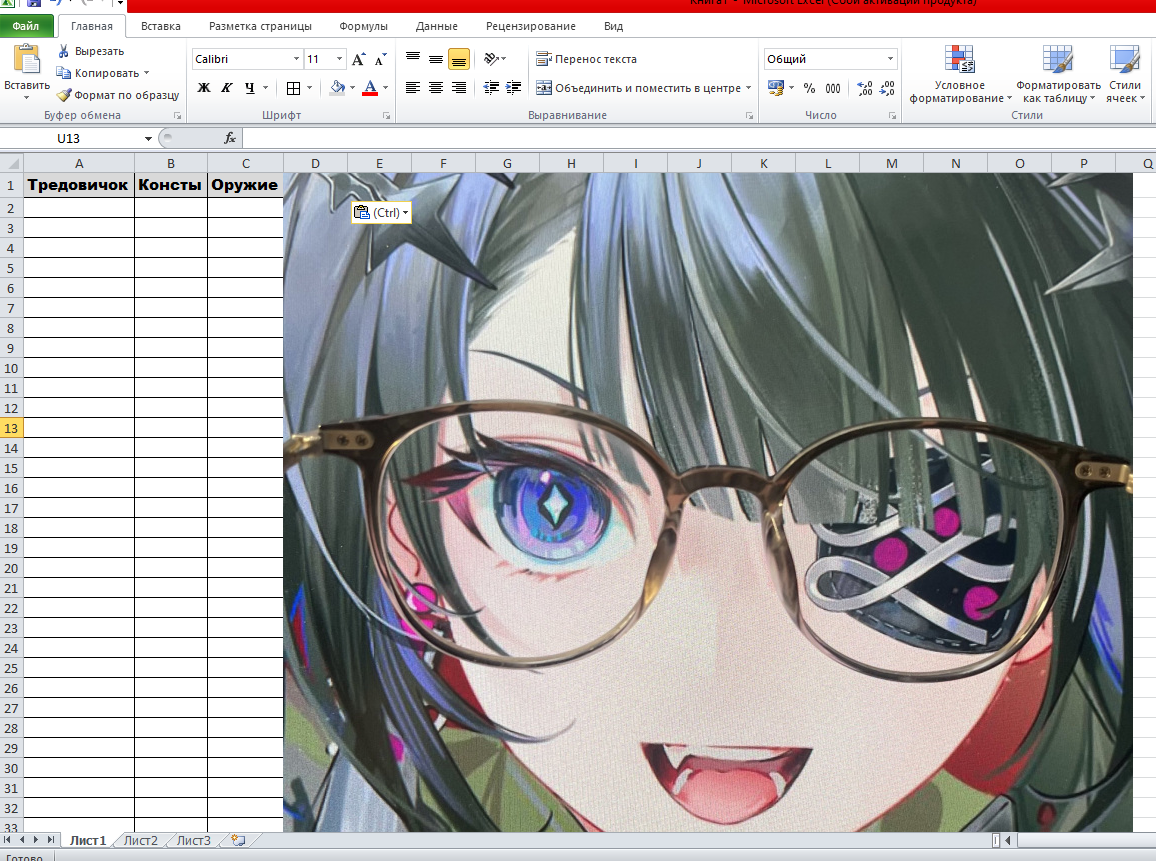
Task: Apply thousands separator 000 format
Action: [x=833, y=88]
